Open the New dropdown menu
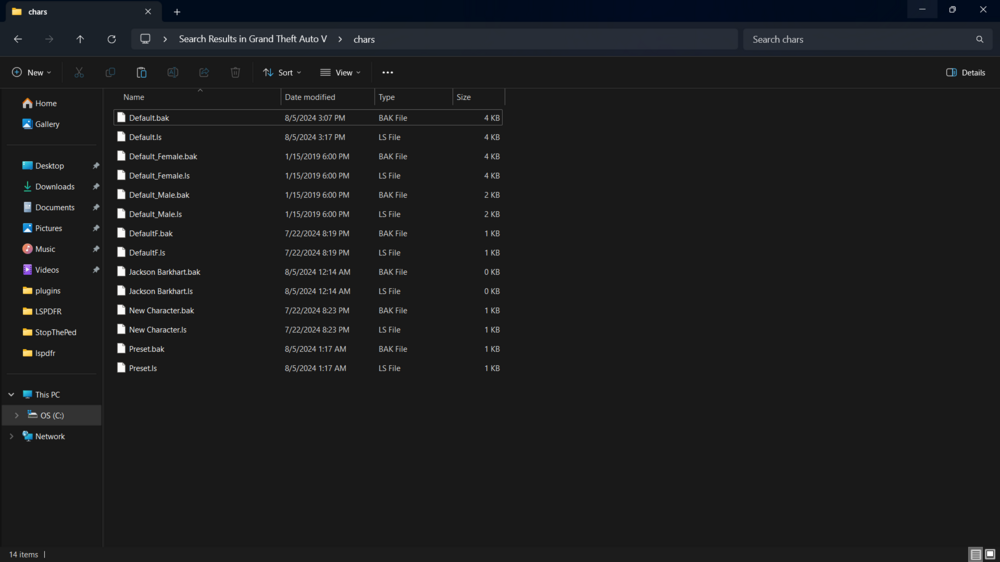 32,73
